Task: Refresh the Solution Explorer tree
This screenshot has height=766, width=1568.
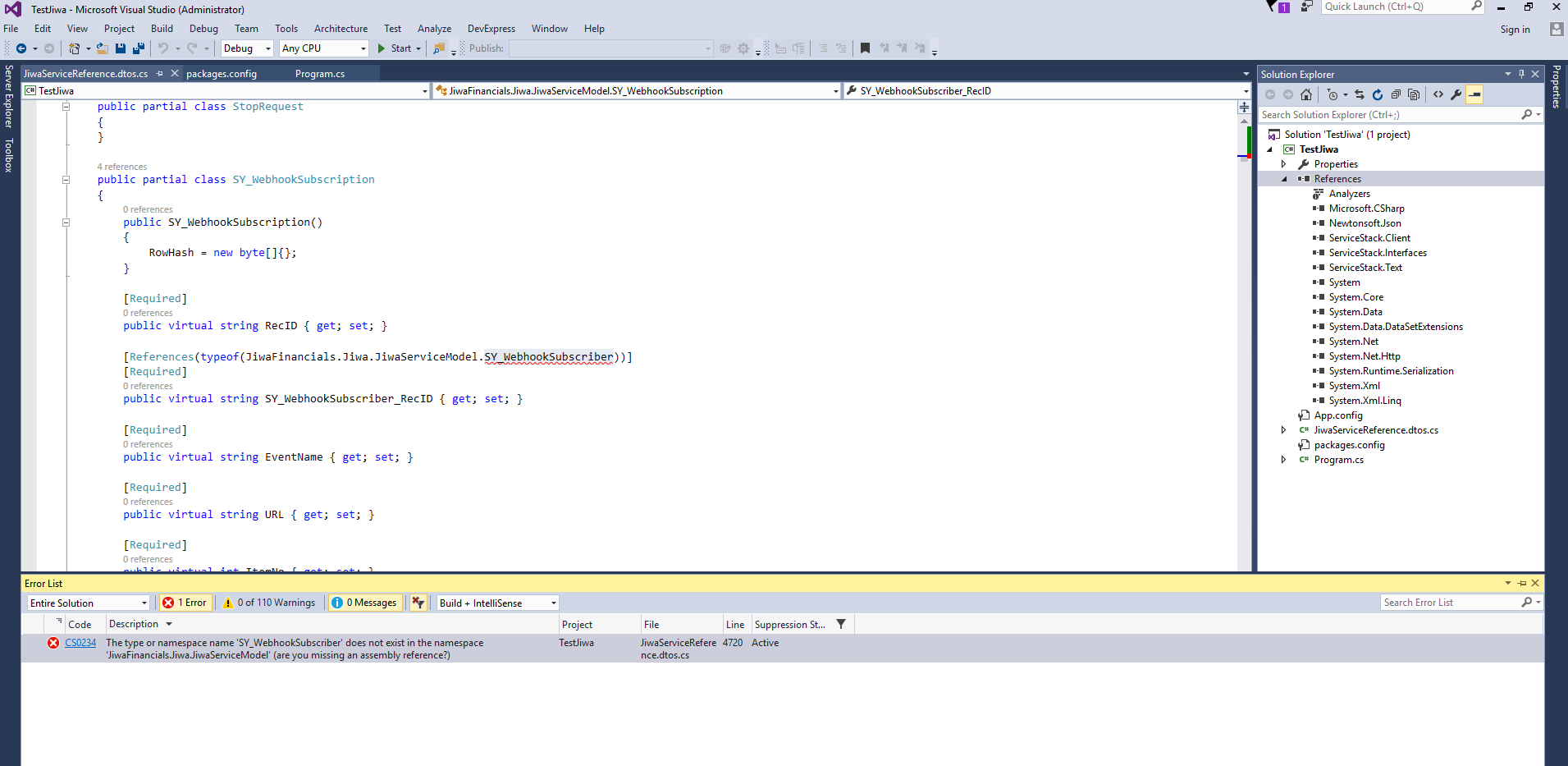Action: pos(1378,94)
